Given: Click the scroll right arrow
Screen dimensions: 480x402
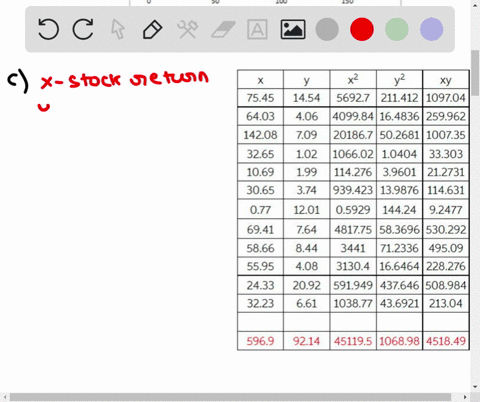Looking at the screenshot, I should click(465, 397).
